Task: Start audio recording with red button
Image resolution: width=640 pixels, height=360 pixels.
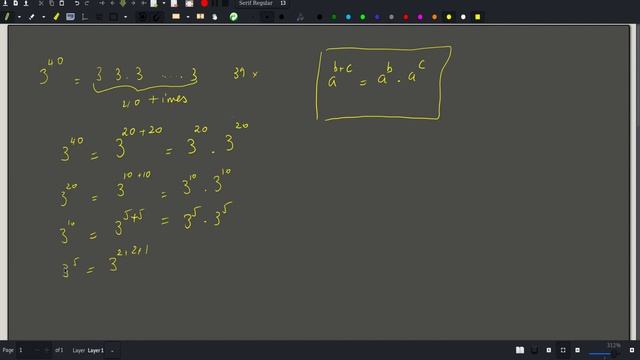Action: [x=204, y=3]
